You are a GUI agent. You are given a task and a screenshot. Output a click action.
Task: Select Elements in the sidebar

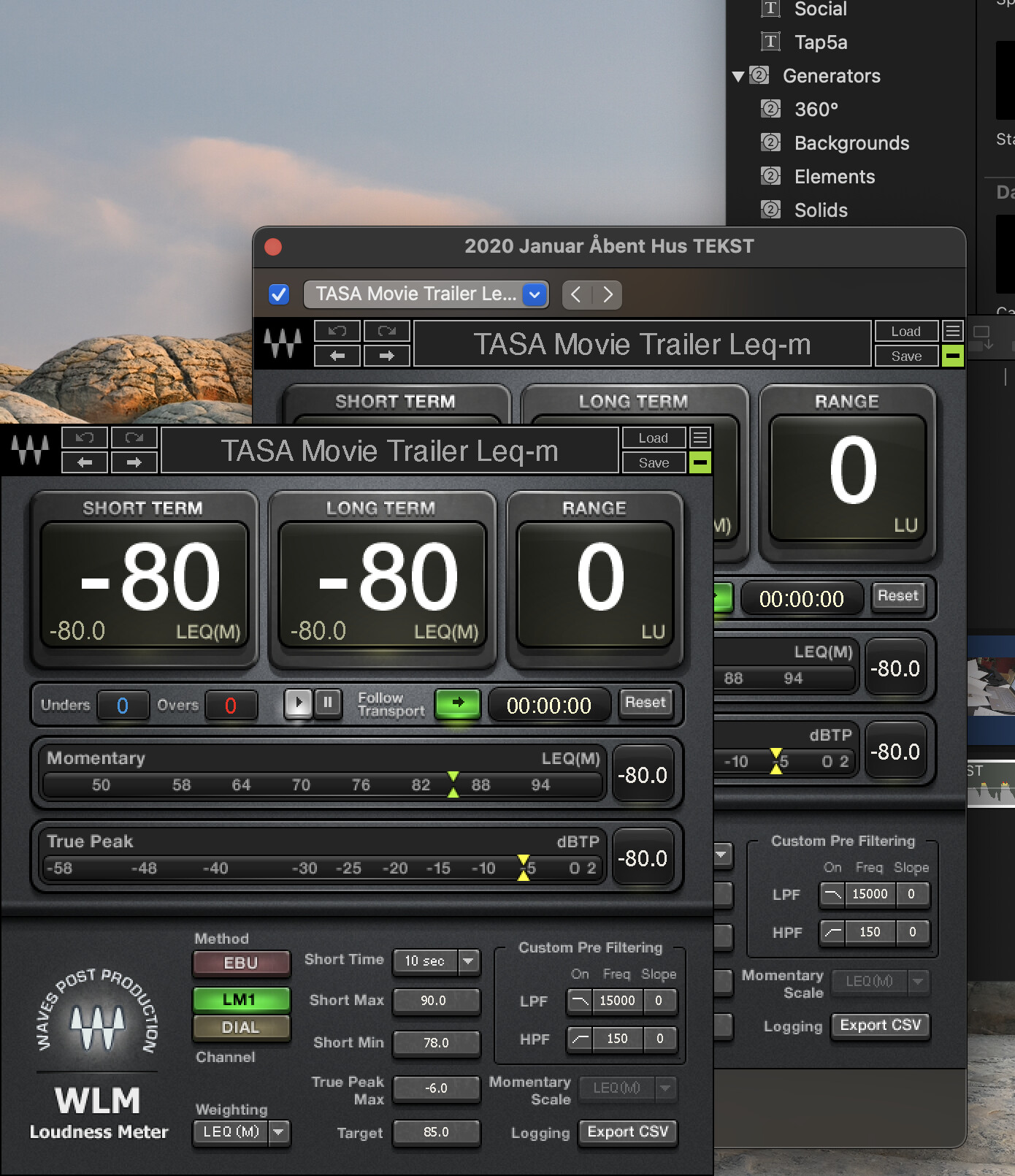click(x=835, y=177)
